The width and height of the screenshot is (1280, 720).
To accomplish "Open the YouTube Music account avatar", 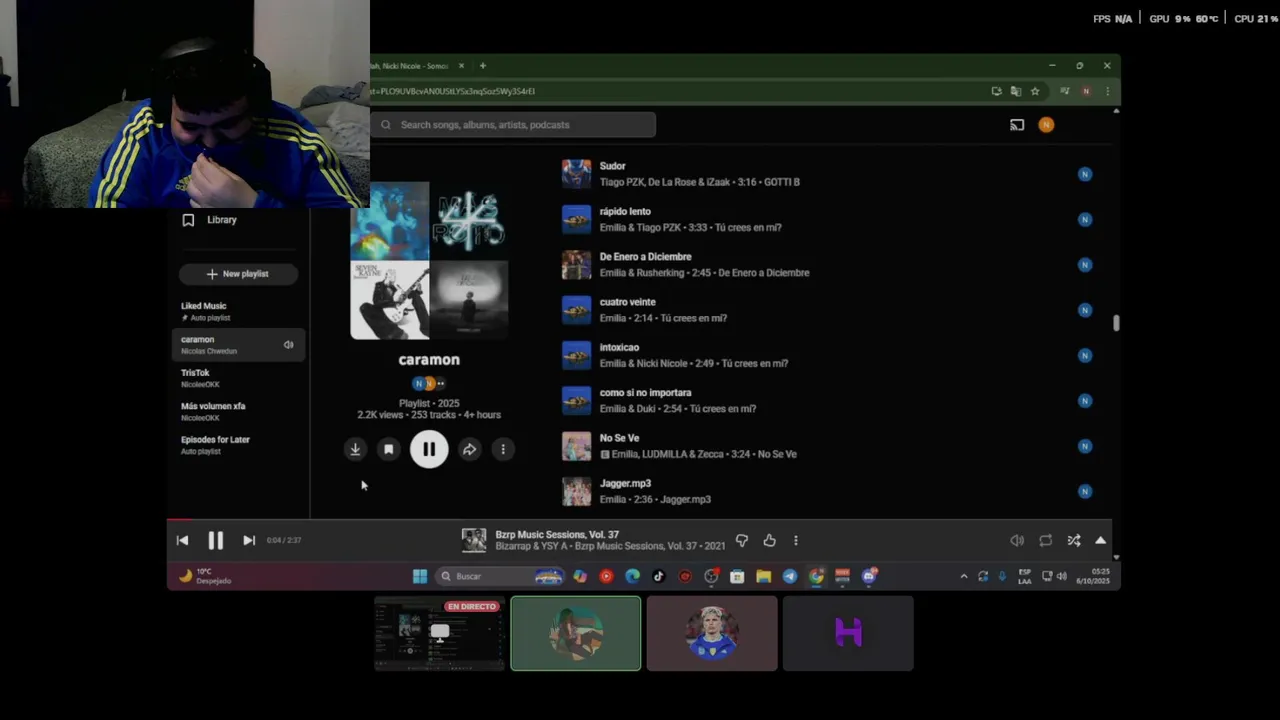I will point(1046,125).
